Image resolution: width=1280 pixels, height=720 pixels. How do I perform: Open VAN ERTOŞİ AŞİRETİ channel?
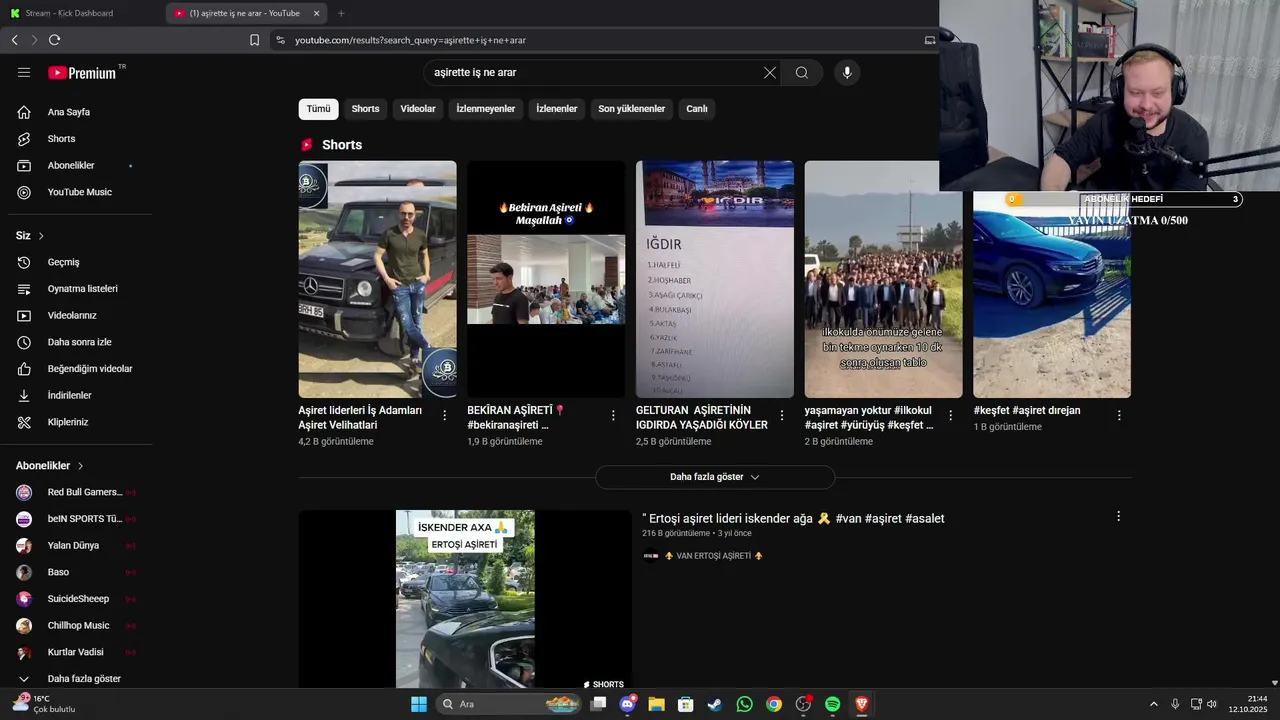713,556
